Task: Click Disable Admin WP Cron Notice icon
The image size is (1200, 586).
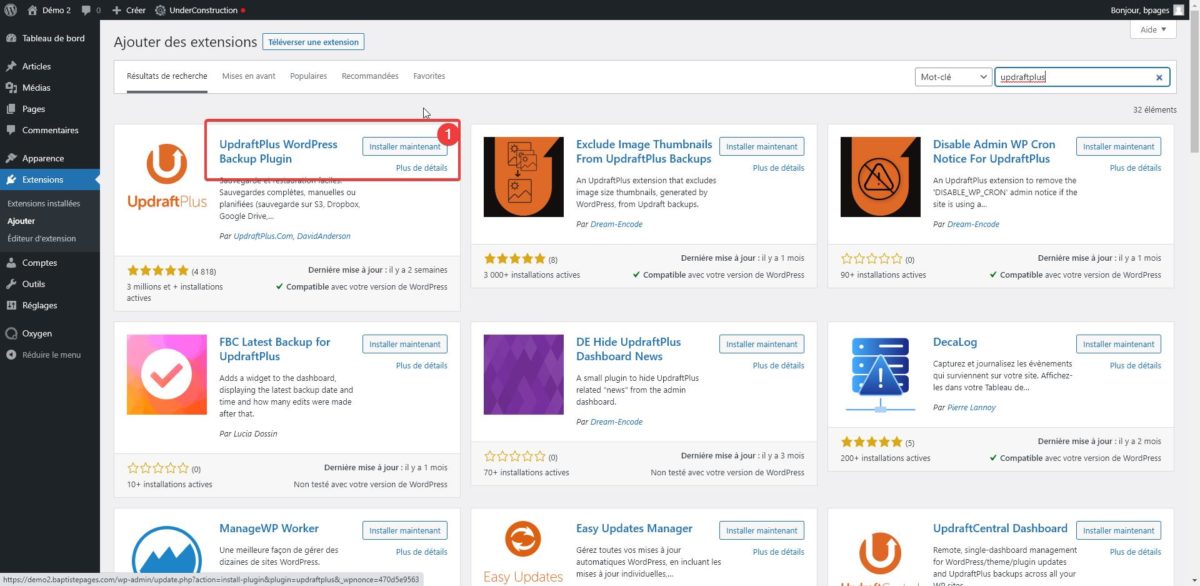Action: [x=881, y=177]
